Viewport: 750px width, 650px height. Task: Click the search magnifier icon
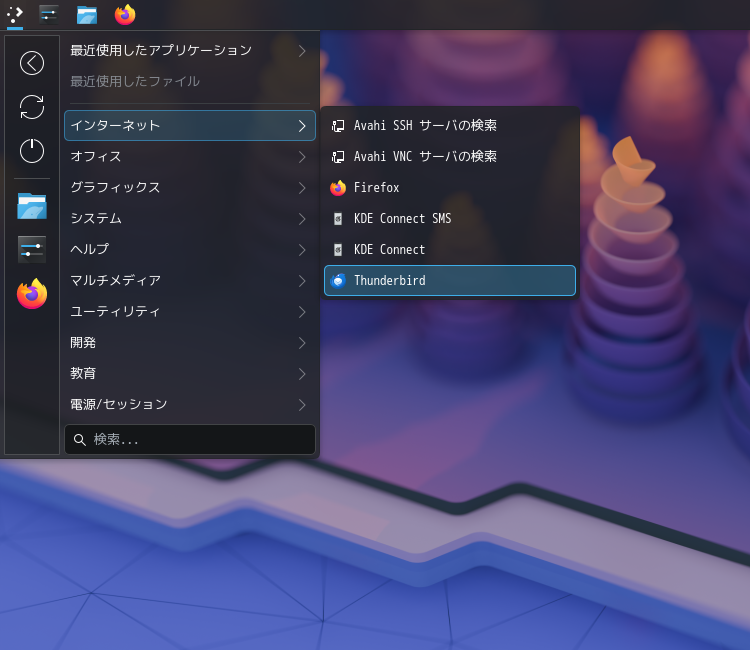pos(80,440)
